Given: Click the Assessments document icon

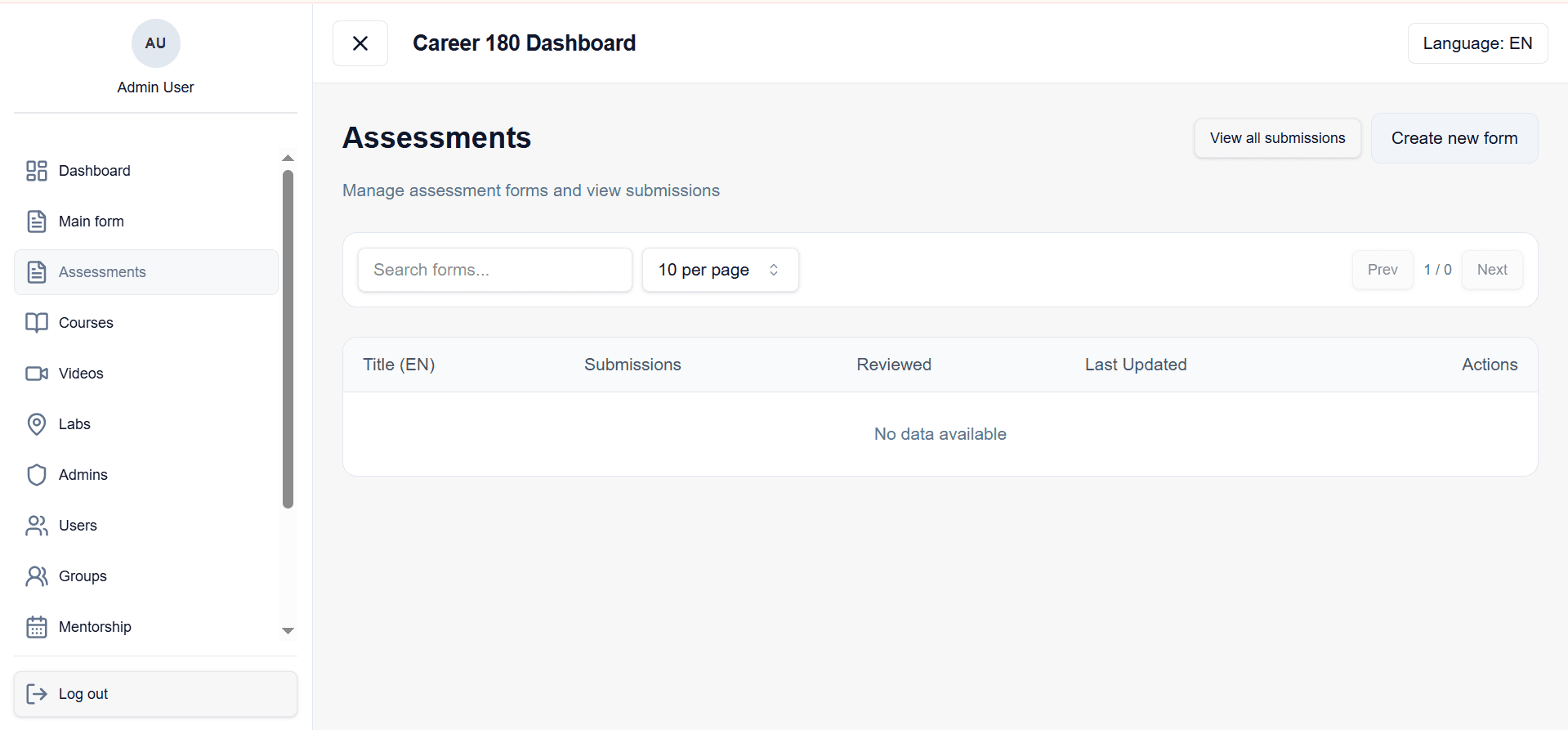Looking at the screenshot, I should tap(37, 272).
